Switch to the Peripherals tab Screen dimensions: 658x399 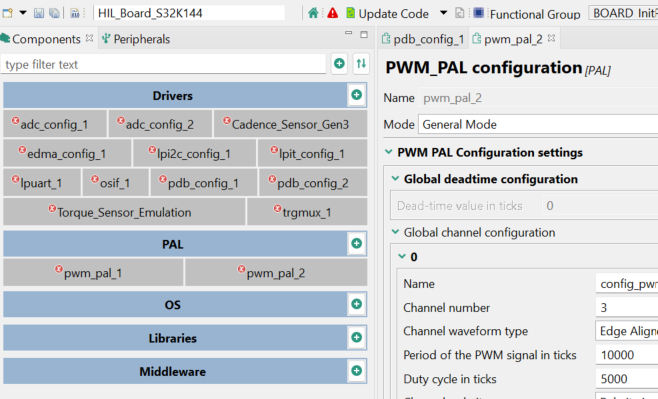(136, 39)
